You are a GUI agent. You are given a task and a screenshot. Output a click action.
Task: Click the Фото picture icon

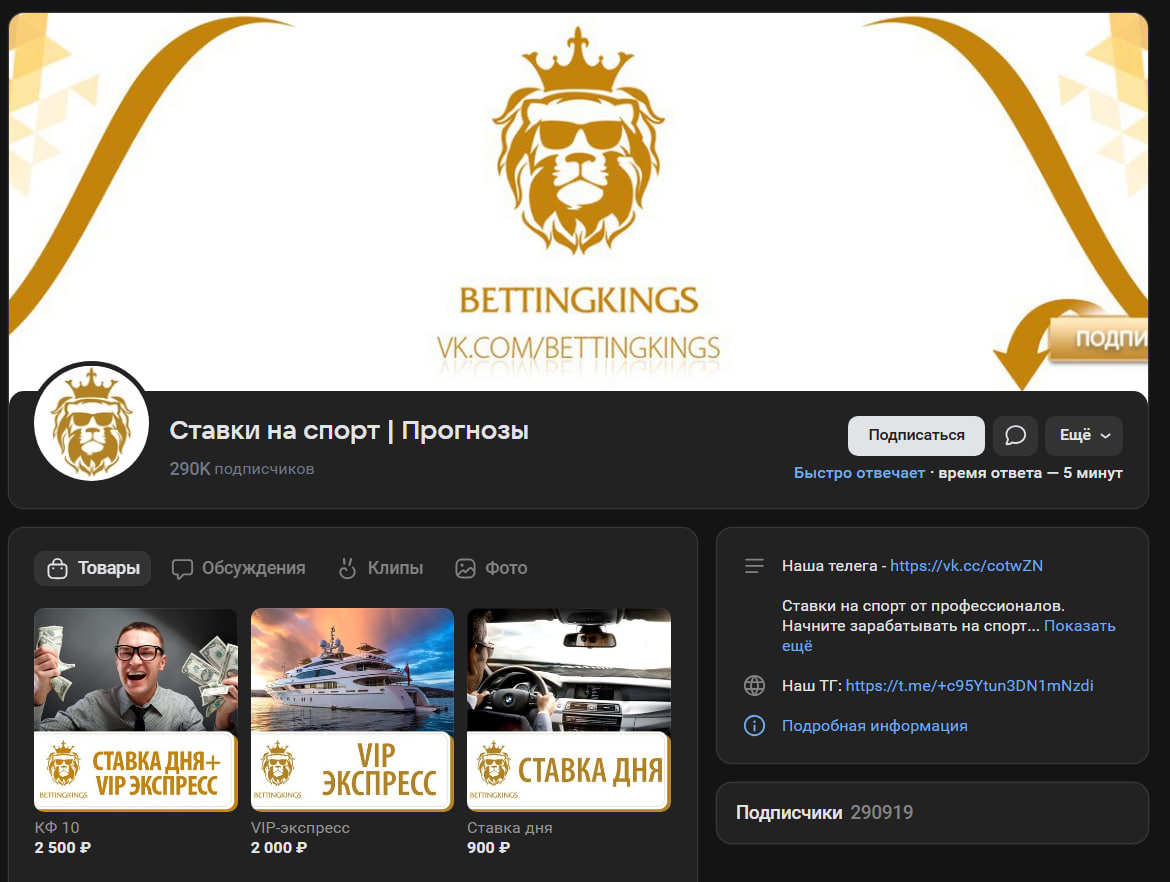(465, 569)
